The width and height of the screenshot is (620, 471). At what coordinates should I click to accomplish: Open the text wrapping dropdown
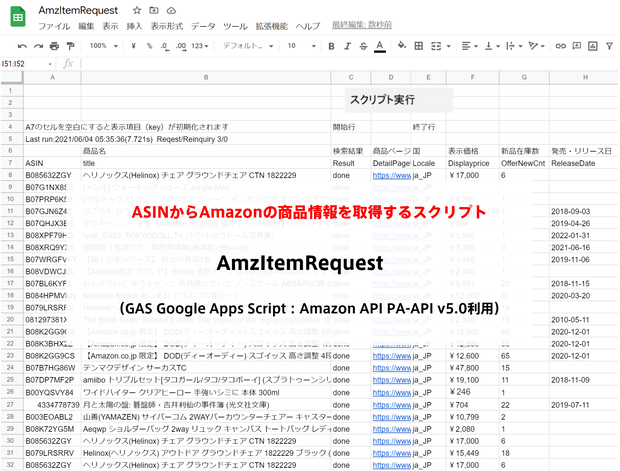pos(514,46)
